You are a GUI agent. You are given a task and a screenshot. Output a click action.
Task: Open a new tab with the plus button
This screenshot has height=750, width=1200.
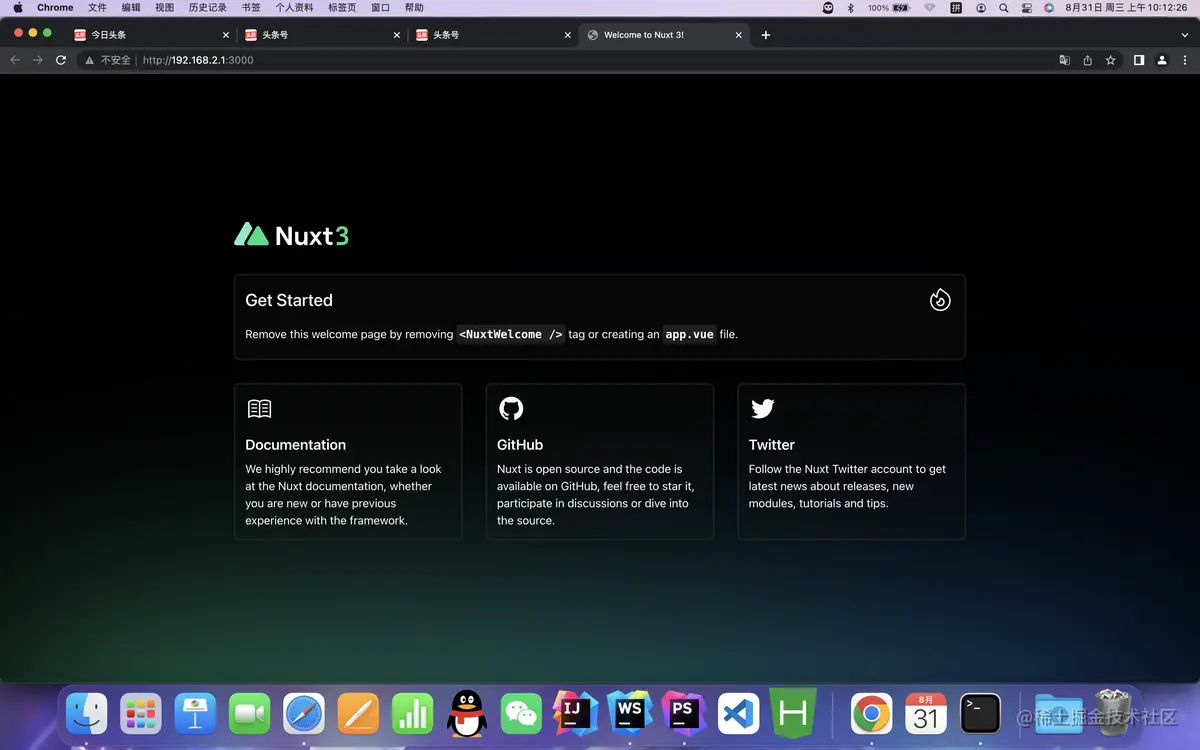tap(766, 35)
